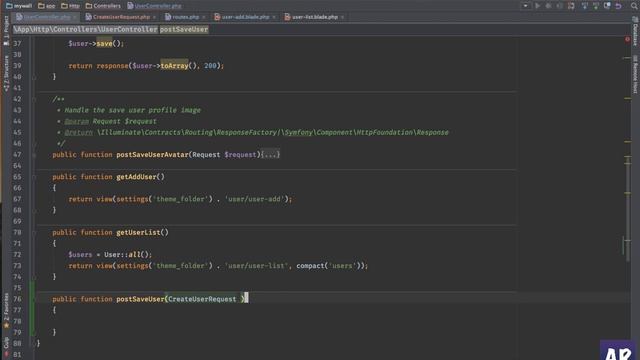This screenshot has height=360, width=640.
Task: Collapse getAddUser function fold on line 65
Action: coord(34,177)
